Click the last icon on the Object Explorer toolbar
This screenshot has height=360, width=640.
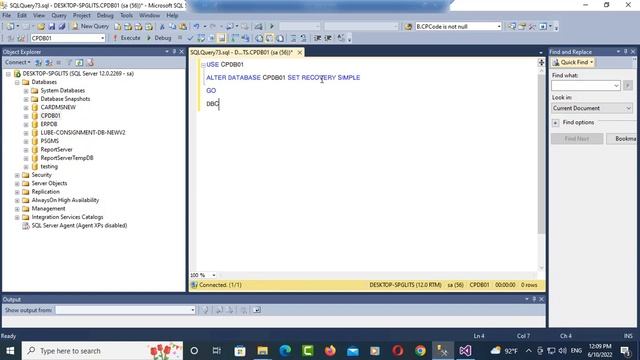[90, 62]
